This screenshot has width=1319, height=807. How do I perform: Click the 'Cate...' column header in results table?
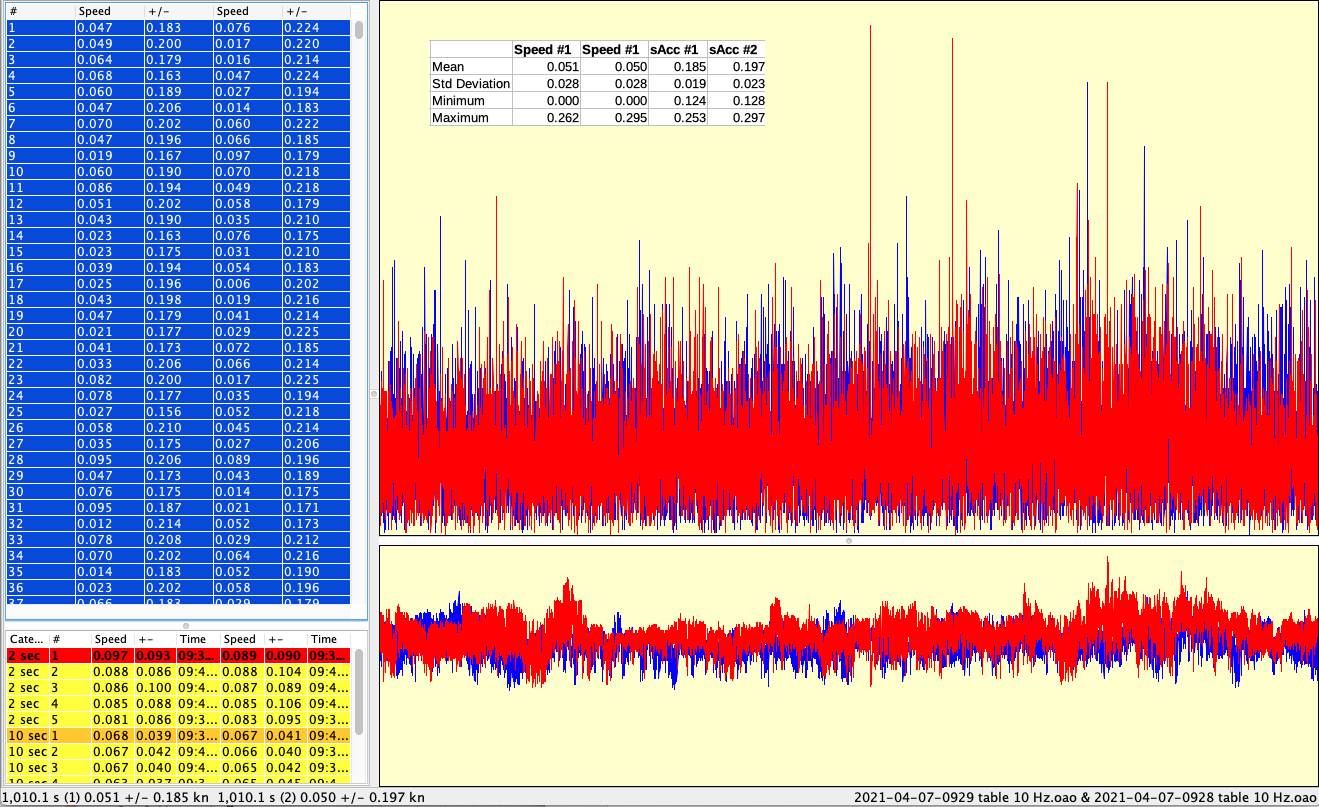tap(27, 639)
